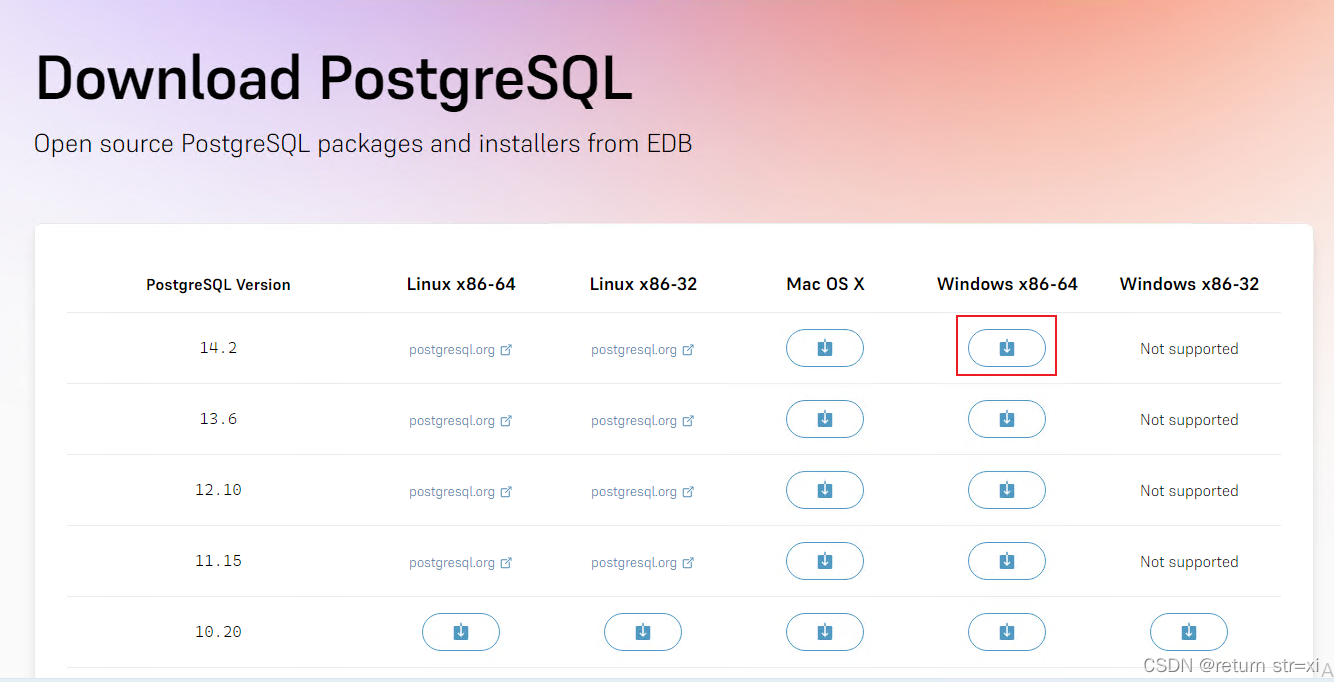Viewport: 1334px width, 682px height.
Task: Click Not supported text in 11.15 row
Action: (1189, 562)
